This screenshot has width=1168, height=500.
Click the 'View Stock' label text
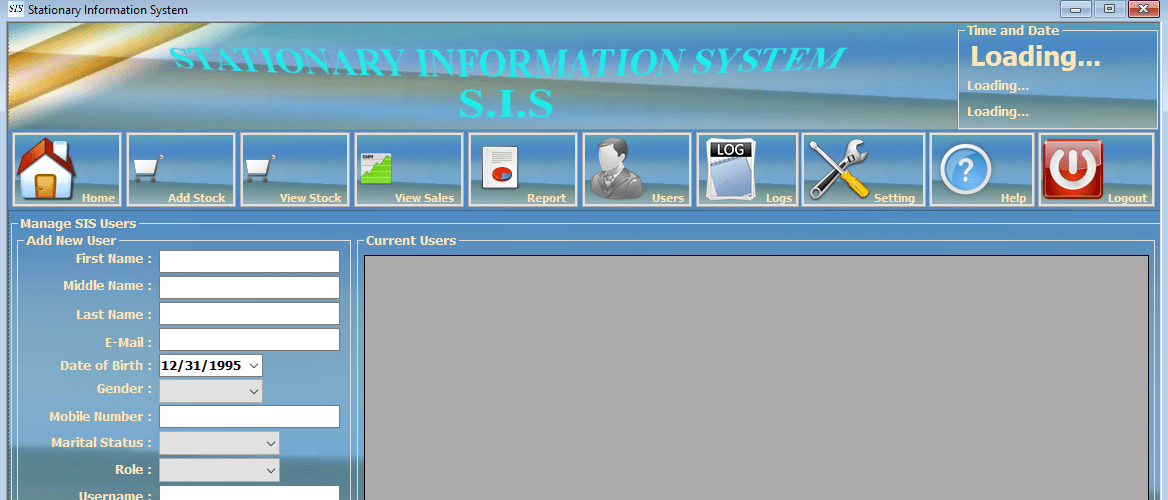click(310, 198)
